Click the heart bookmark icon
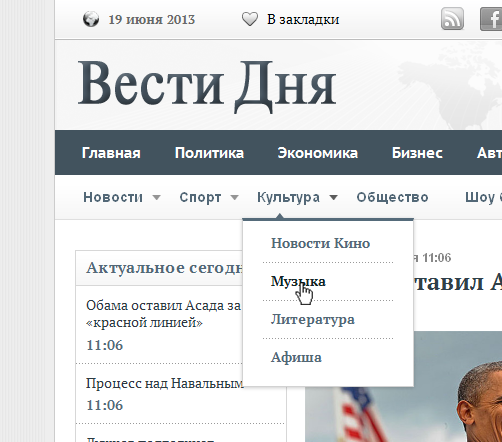 250,19
